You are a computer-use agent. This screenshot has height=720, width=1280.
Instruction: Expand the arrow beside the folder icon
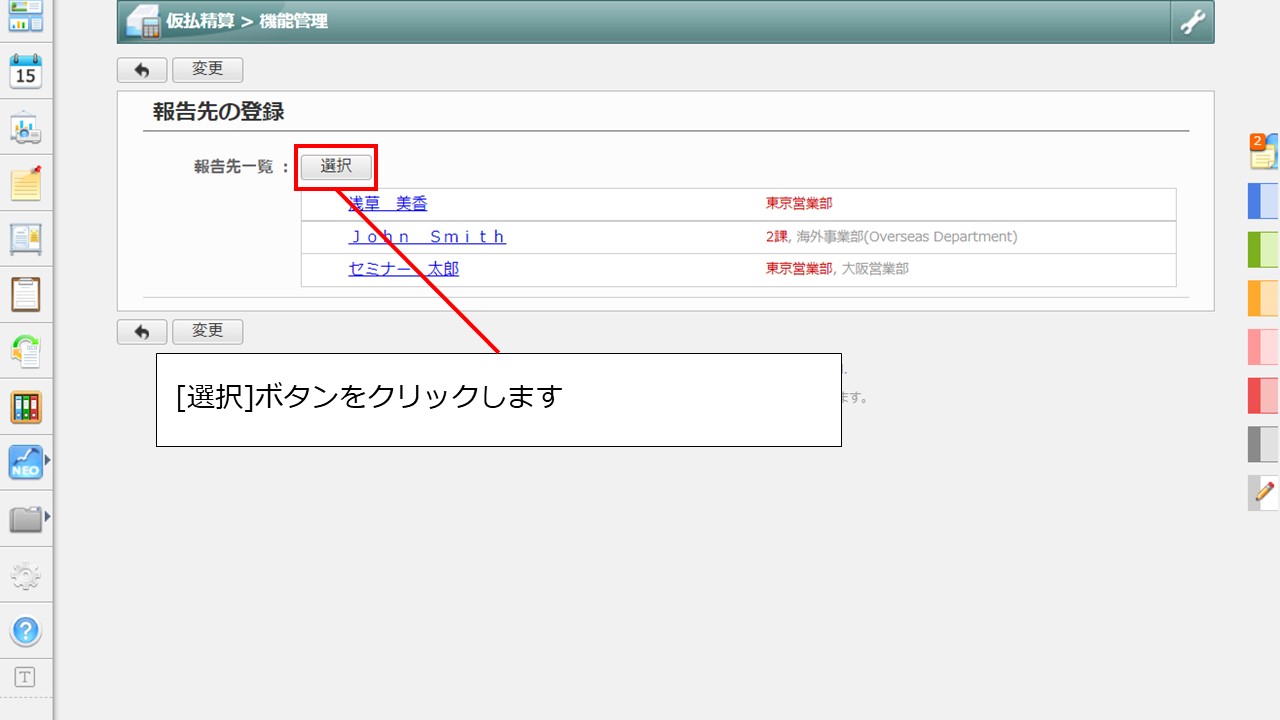pos(46,517)
